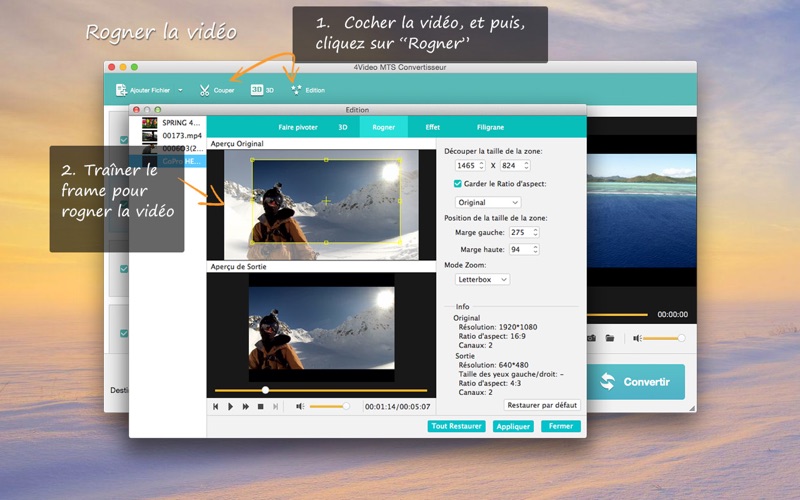Stop playback in the Edition preview
The width and height of the screenshot is (800, 500).
261,407
